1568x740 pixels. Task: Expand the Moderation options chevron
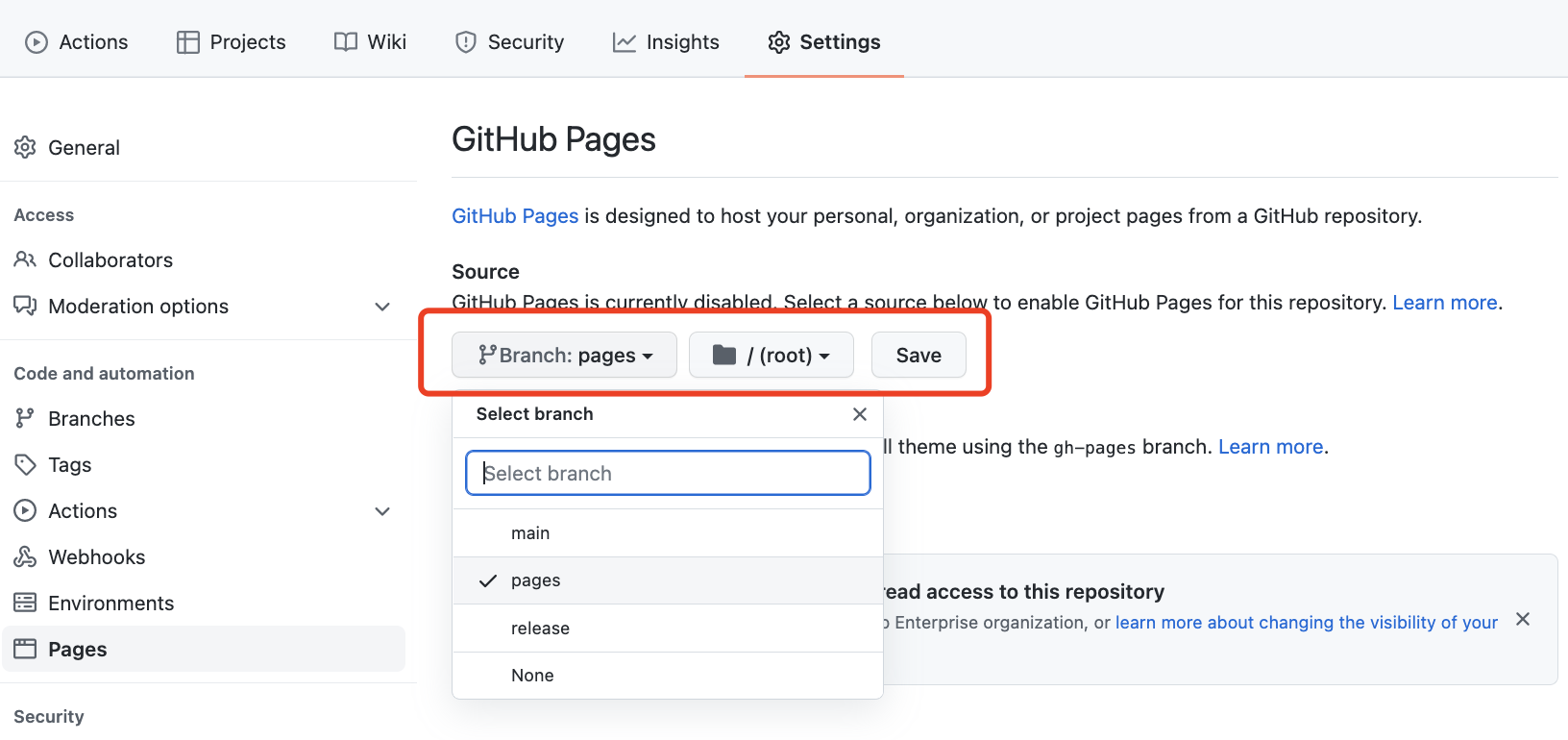click(x=382, y=307)
